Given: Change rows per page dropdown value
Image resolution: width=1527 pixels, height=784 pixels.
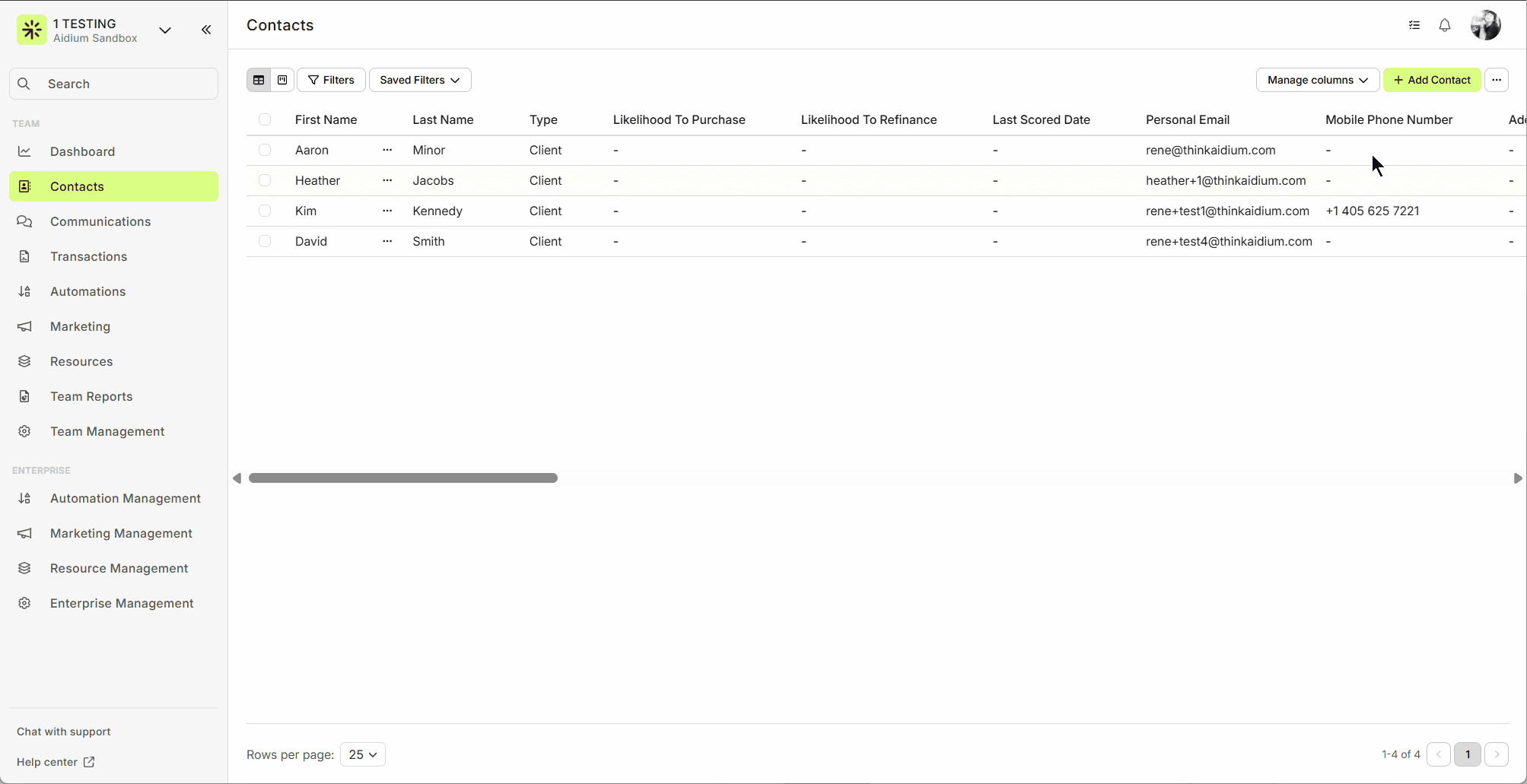Looking at the screenshot, I should [363, 754].
